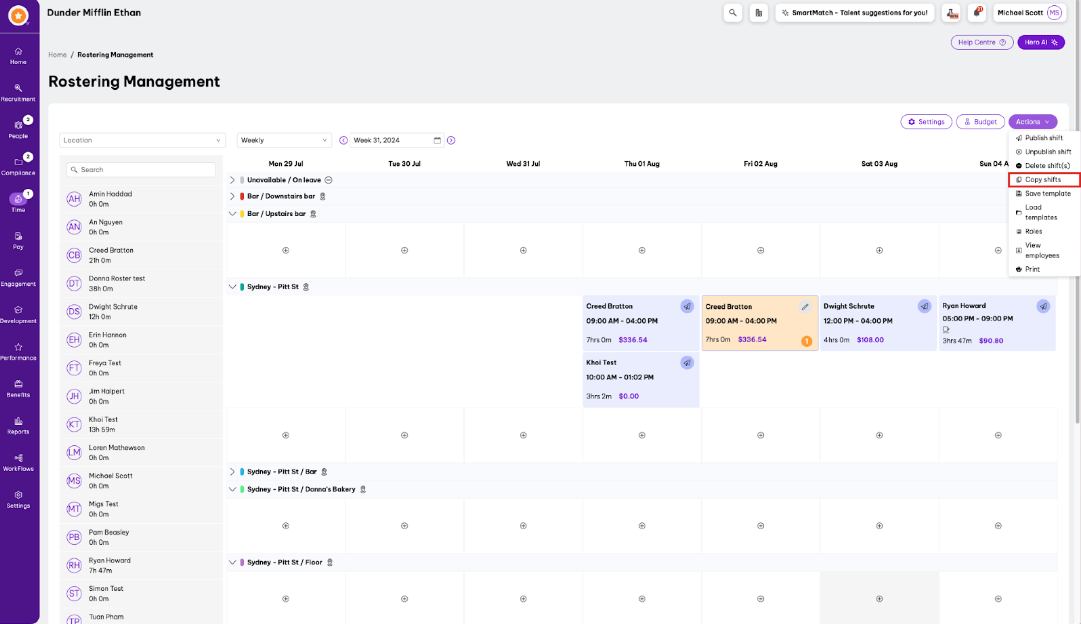Open Recruitment in the left sidebar
Viewport: 1081px width, 624px height.
pyautogui.click(x=18, y=92)
